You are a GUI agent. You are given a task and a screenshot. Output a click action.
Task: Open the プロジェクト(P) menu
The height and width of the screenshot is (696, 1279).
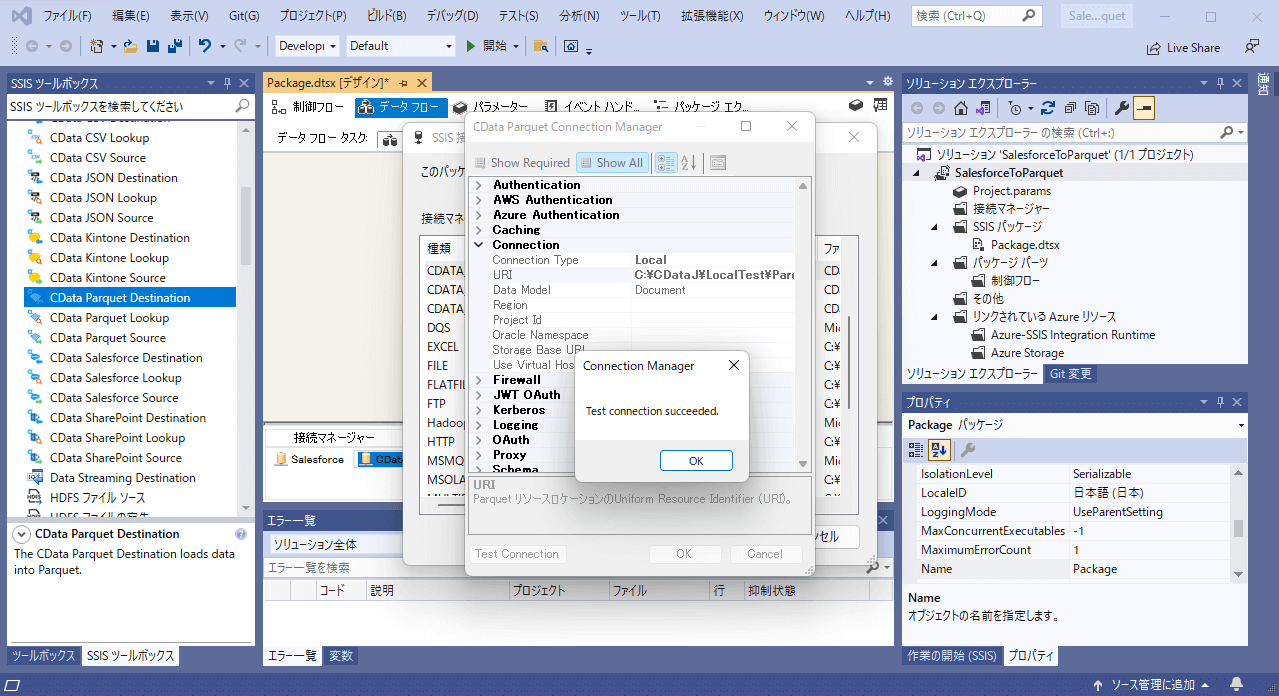(x=313, y=16)
